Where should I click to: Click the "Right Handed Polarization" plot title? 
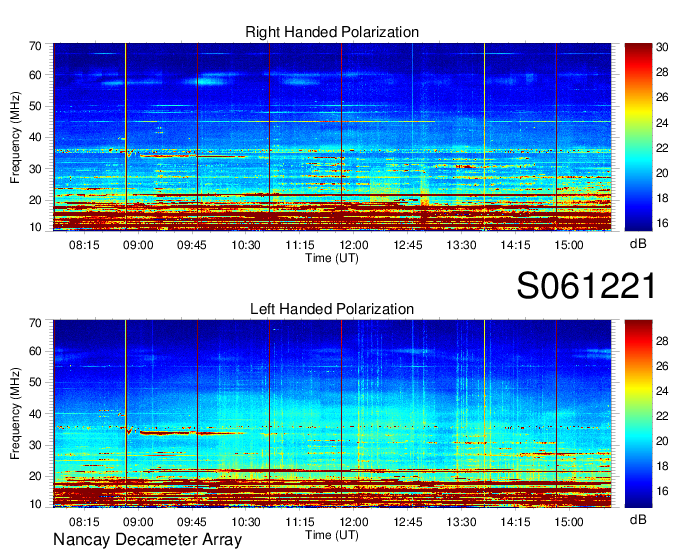[332, 32]
